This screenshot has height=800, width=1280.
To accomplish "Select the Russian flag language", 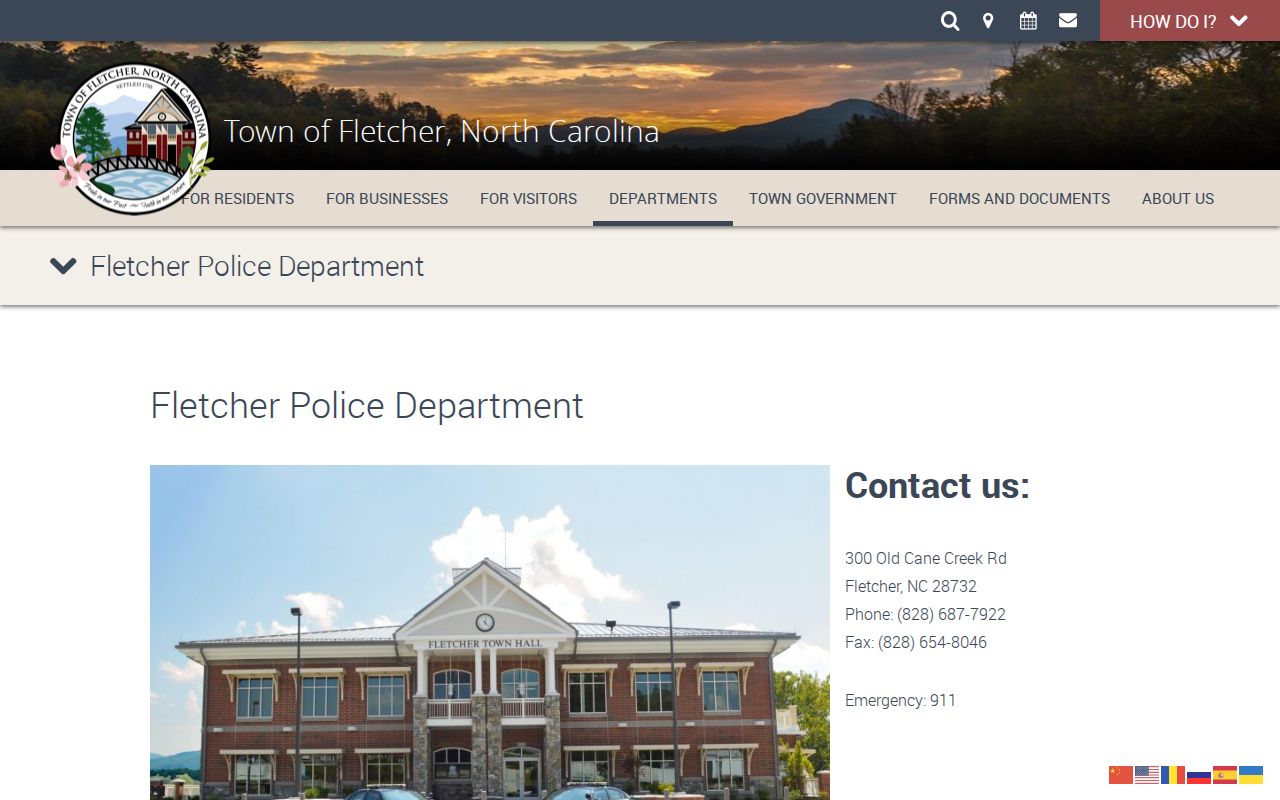I will coord(1199,775).
